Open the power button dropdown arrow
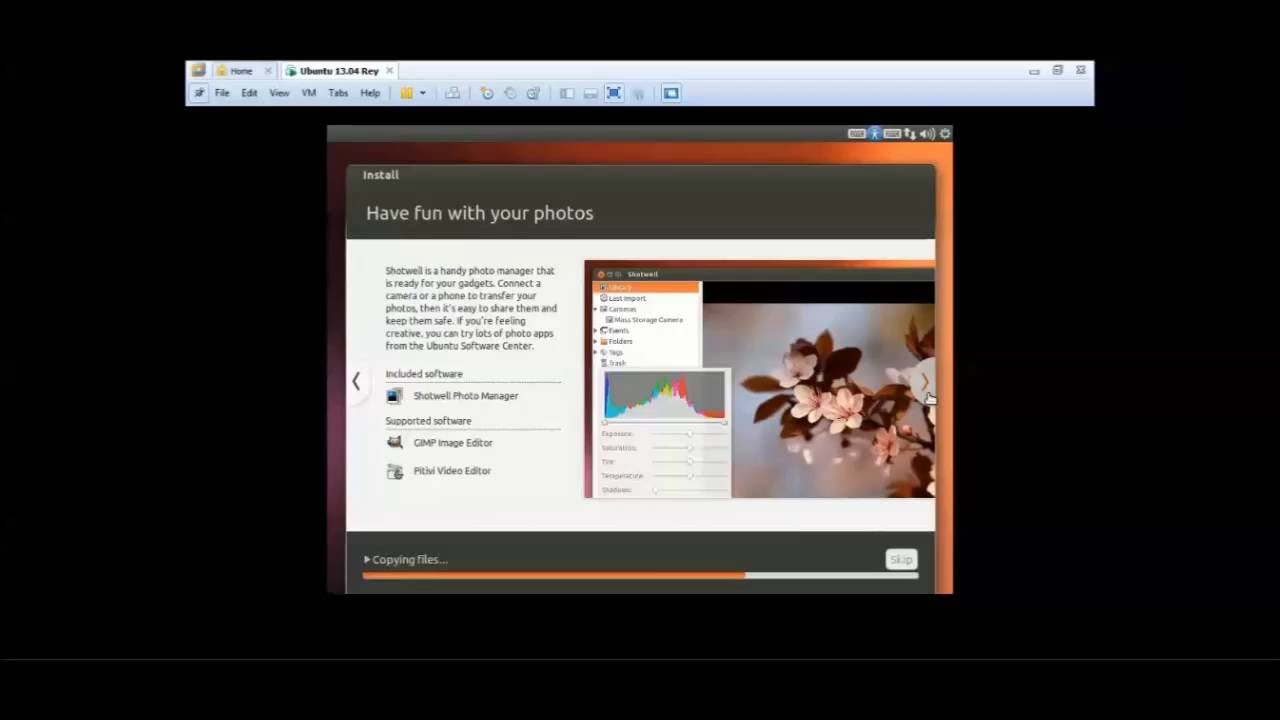1280x720 pixels. (422, 93)
